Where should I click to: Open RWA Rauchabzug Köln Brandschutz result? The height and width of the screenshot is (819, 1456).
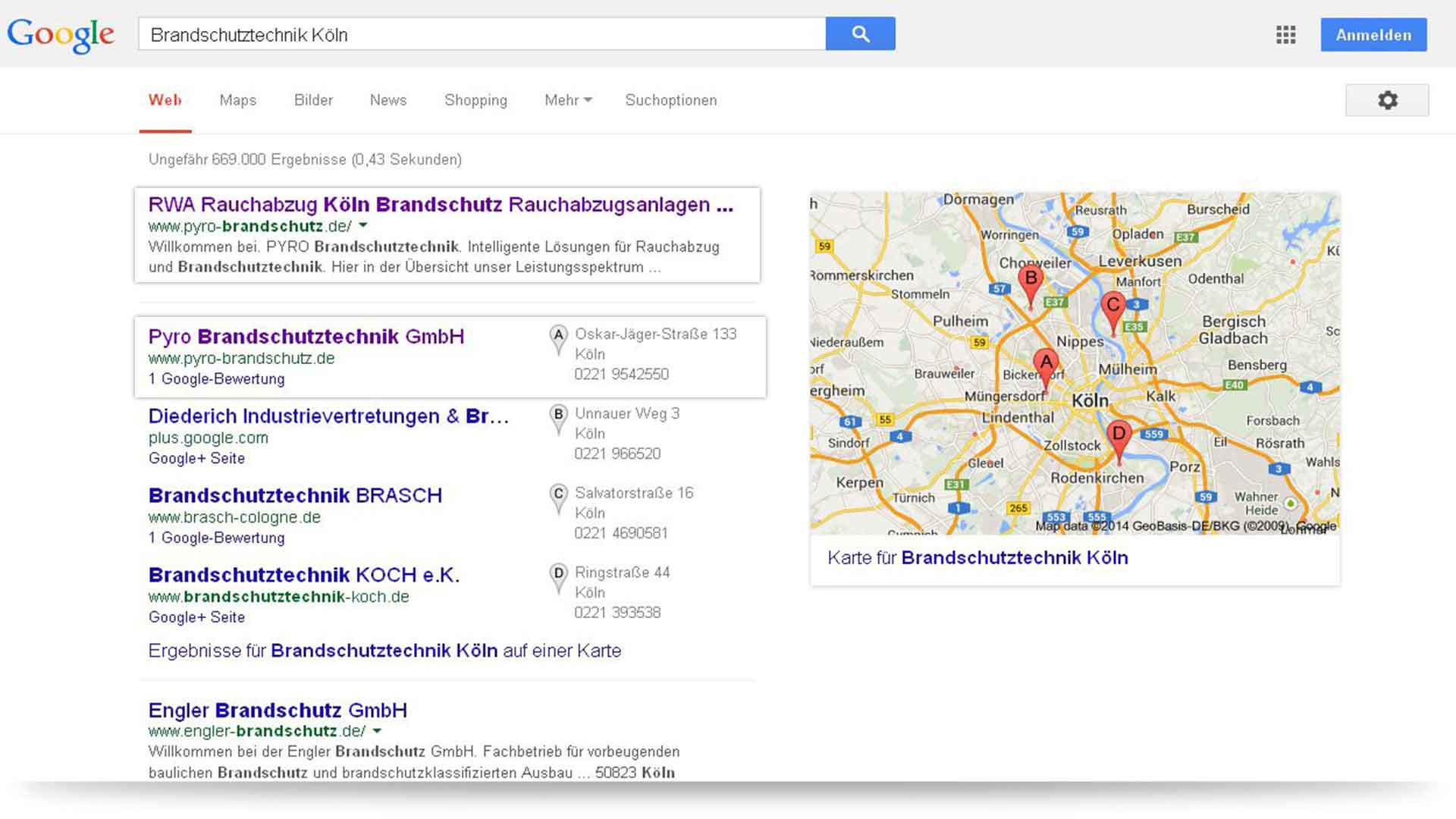441,205
